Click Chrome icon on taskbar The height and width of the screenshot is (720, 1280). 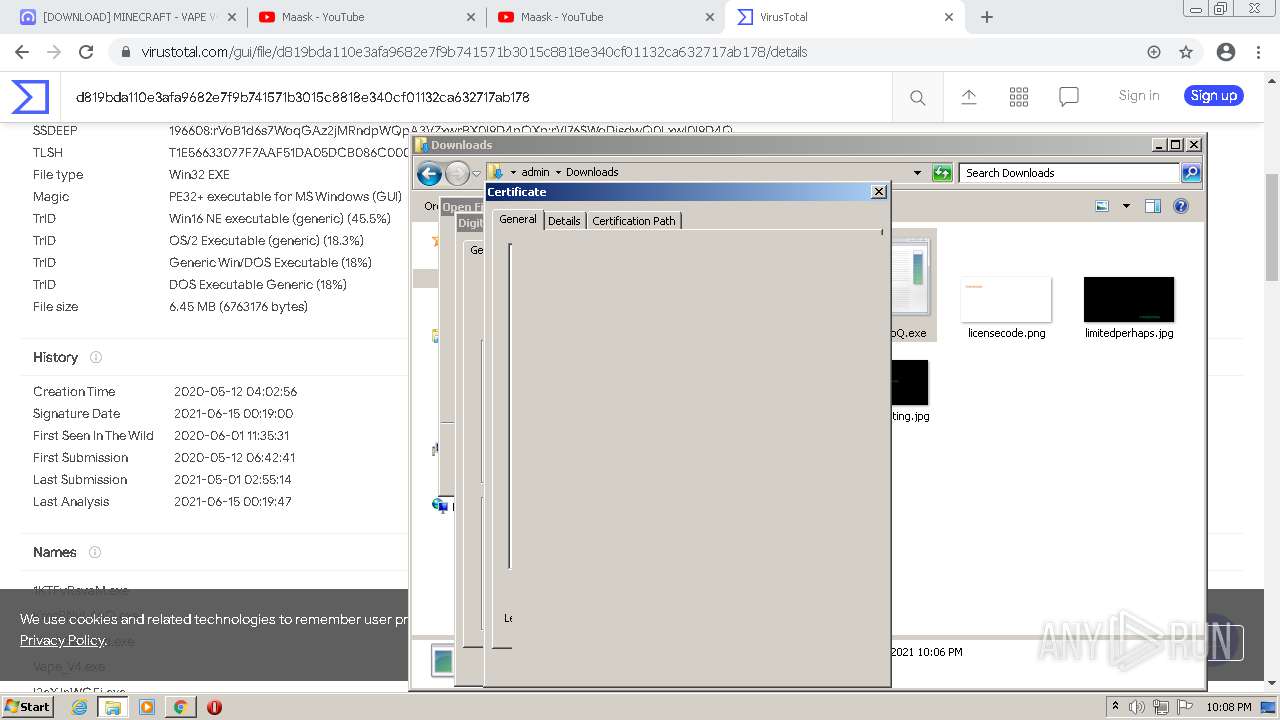181,707
